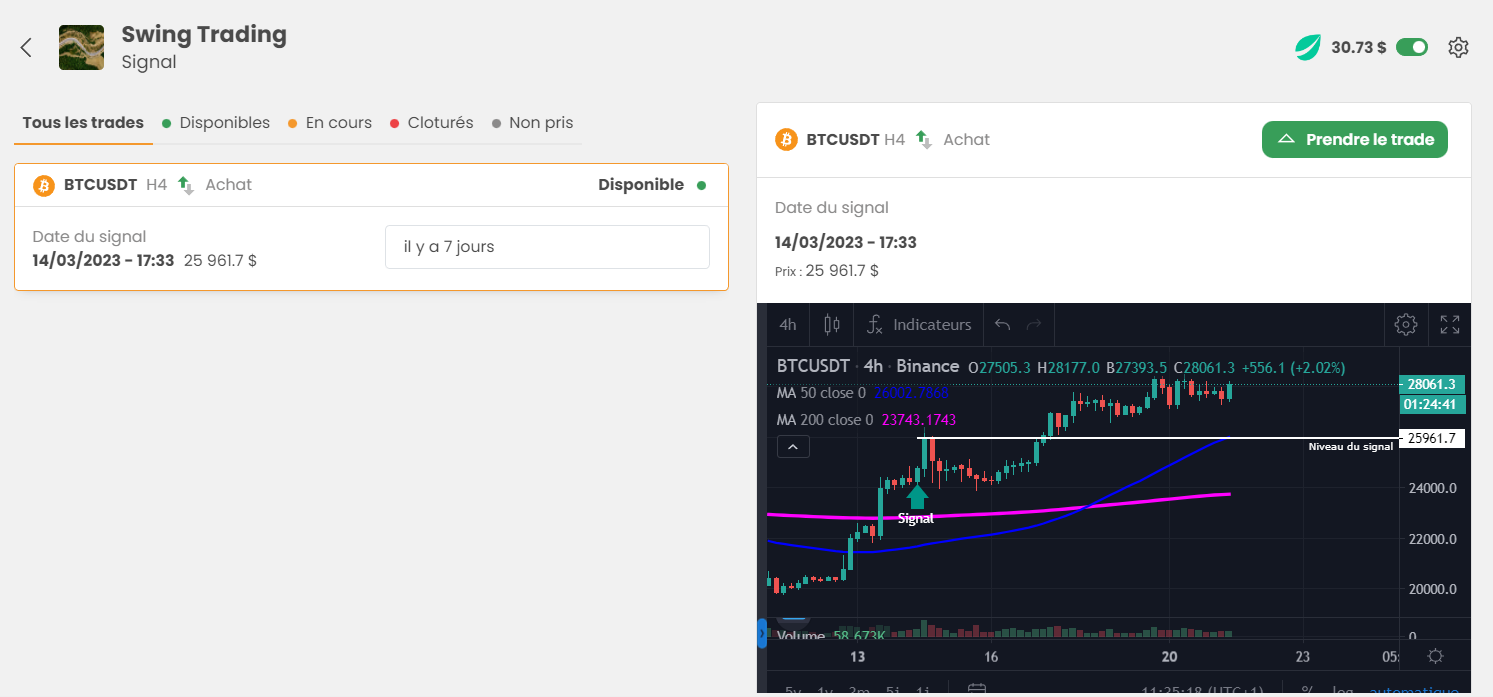The width and height of the screenshot is (1493, 697).
Task: Click the Disponible status label
Action: click(x=641, y=185)
